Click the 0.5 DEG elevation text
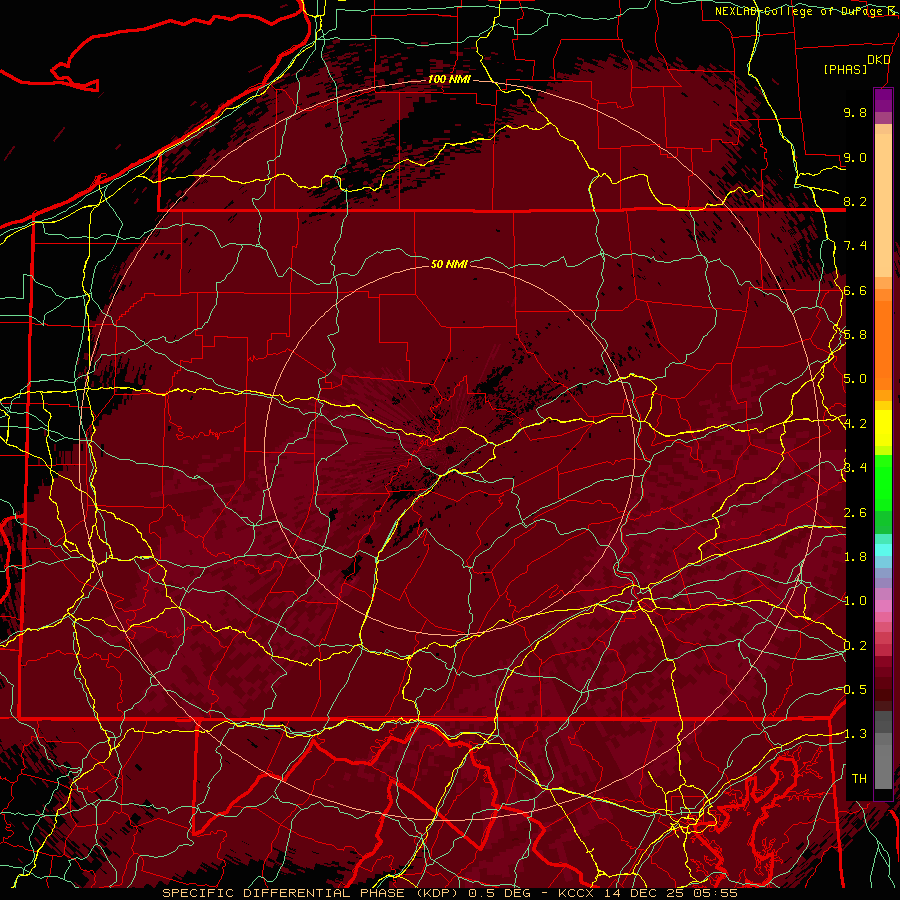 (499, 893)
